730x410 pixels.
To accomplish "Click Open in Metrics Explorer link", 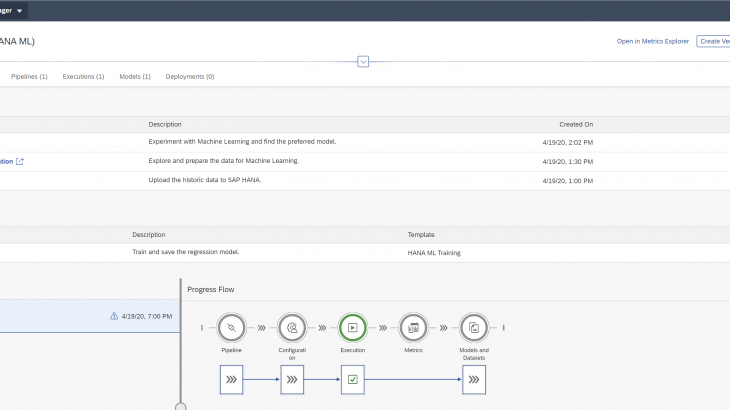I will coord(652,41).
